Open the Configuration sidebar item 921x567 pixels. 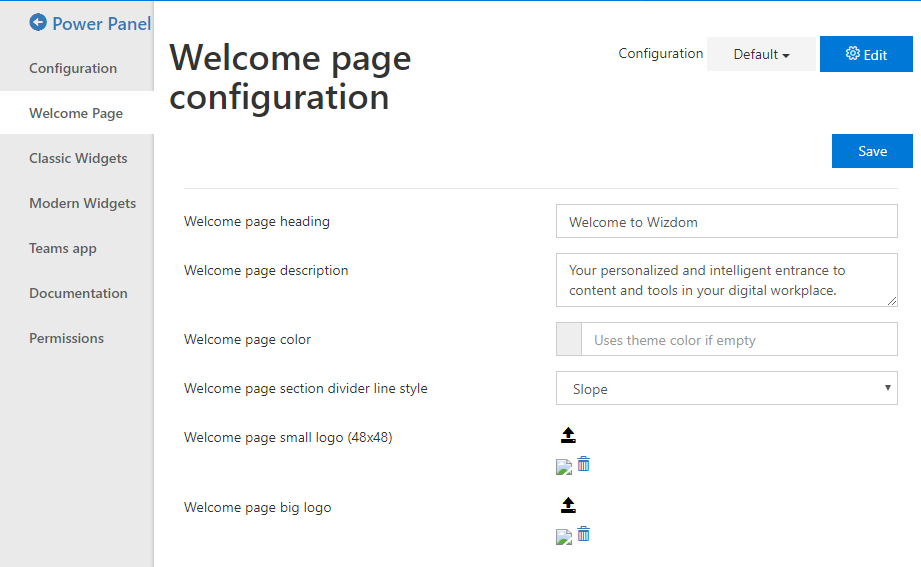pyautogui.click(x=73, y=68)
